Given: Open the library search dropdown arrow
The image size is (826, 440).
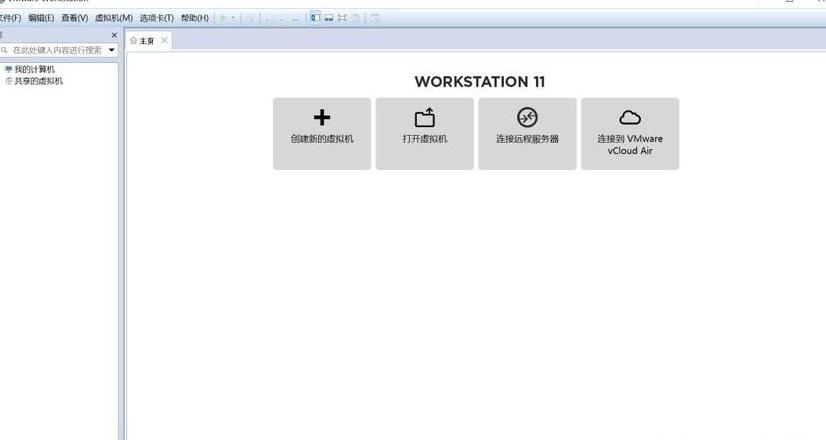Looking at the screenshot, I should [x=112, y=50].
